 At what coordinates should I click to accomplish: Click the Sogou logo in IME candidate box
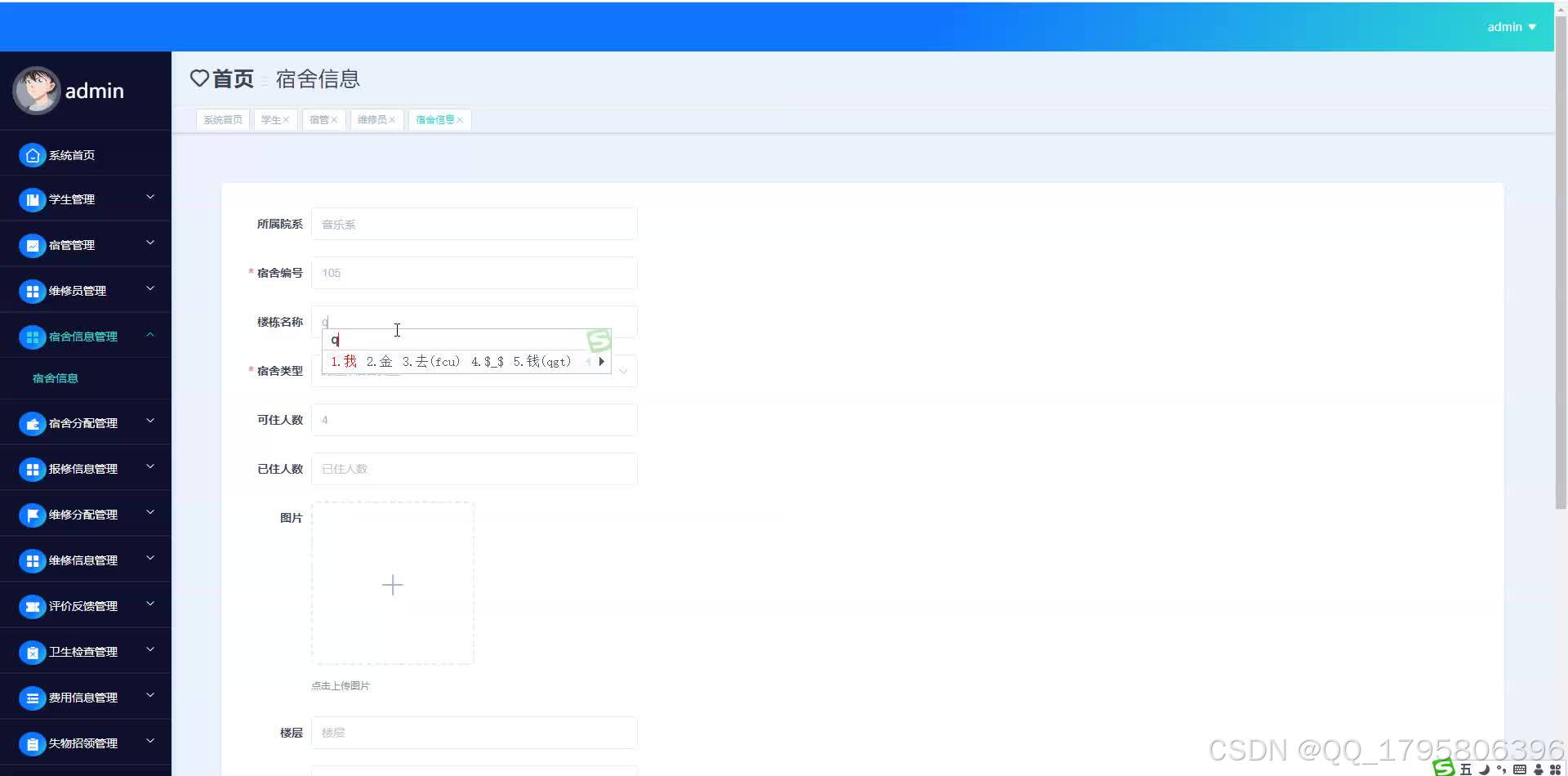click(599, 341)
